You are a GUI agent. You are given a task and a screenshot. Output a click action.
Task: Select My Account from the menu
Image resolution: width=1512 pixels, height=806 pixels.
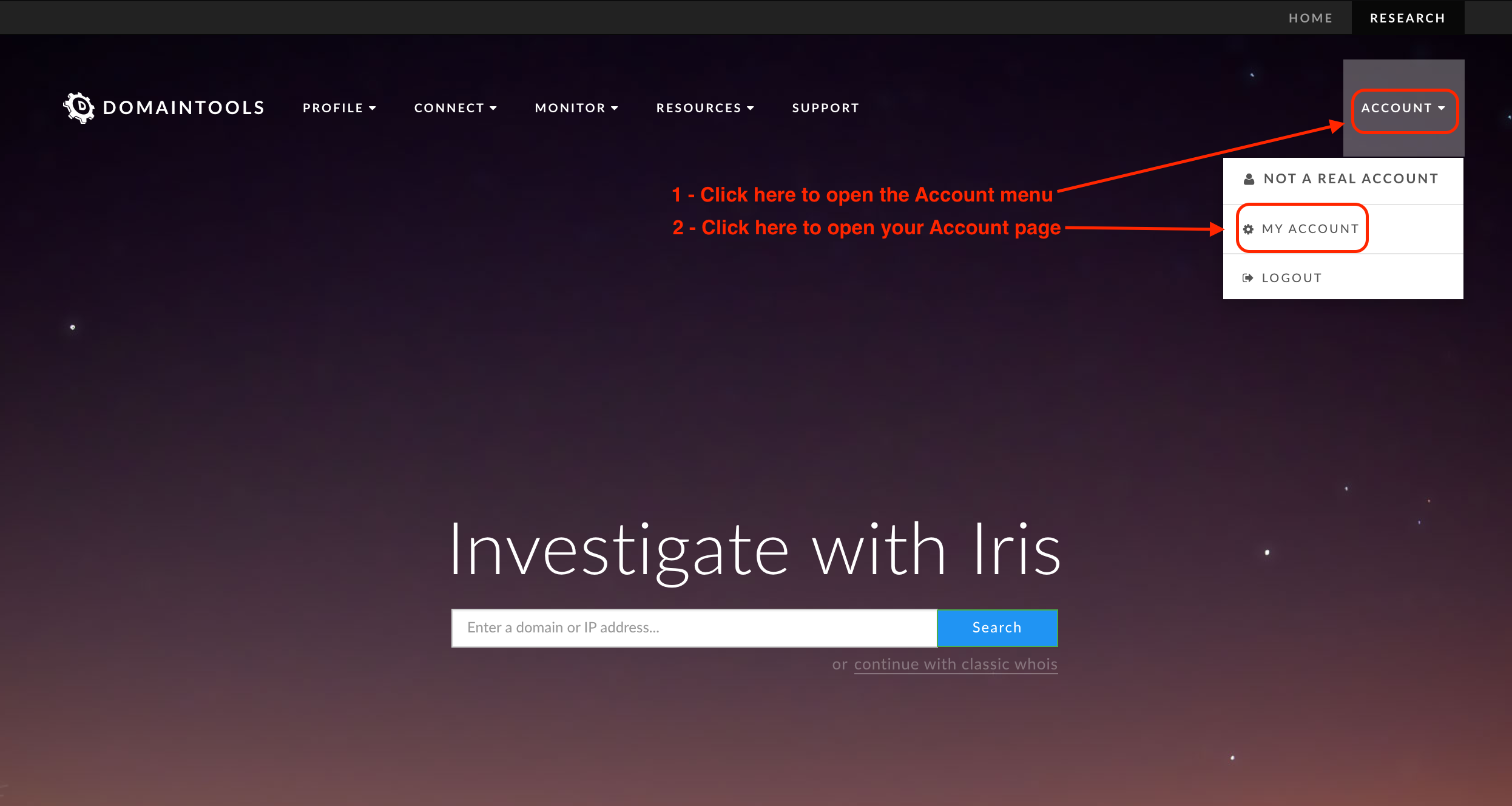1343,229
